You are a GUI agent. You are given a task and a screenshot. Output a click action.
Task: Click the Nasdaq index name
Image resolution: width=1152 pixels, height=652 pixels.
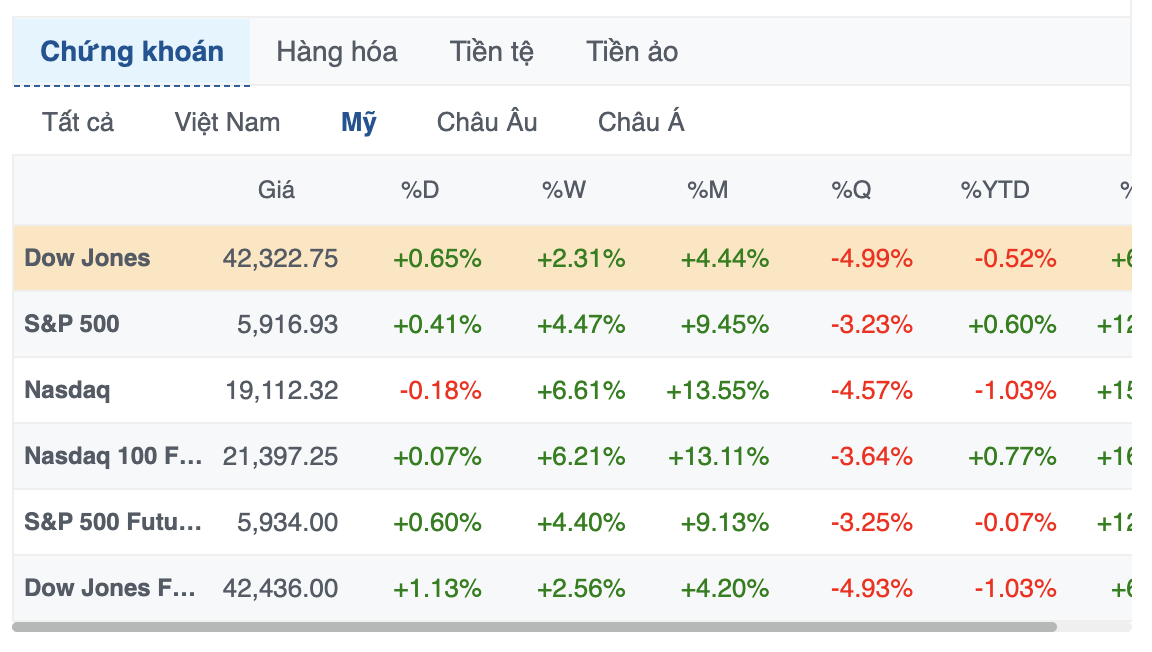68,390
